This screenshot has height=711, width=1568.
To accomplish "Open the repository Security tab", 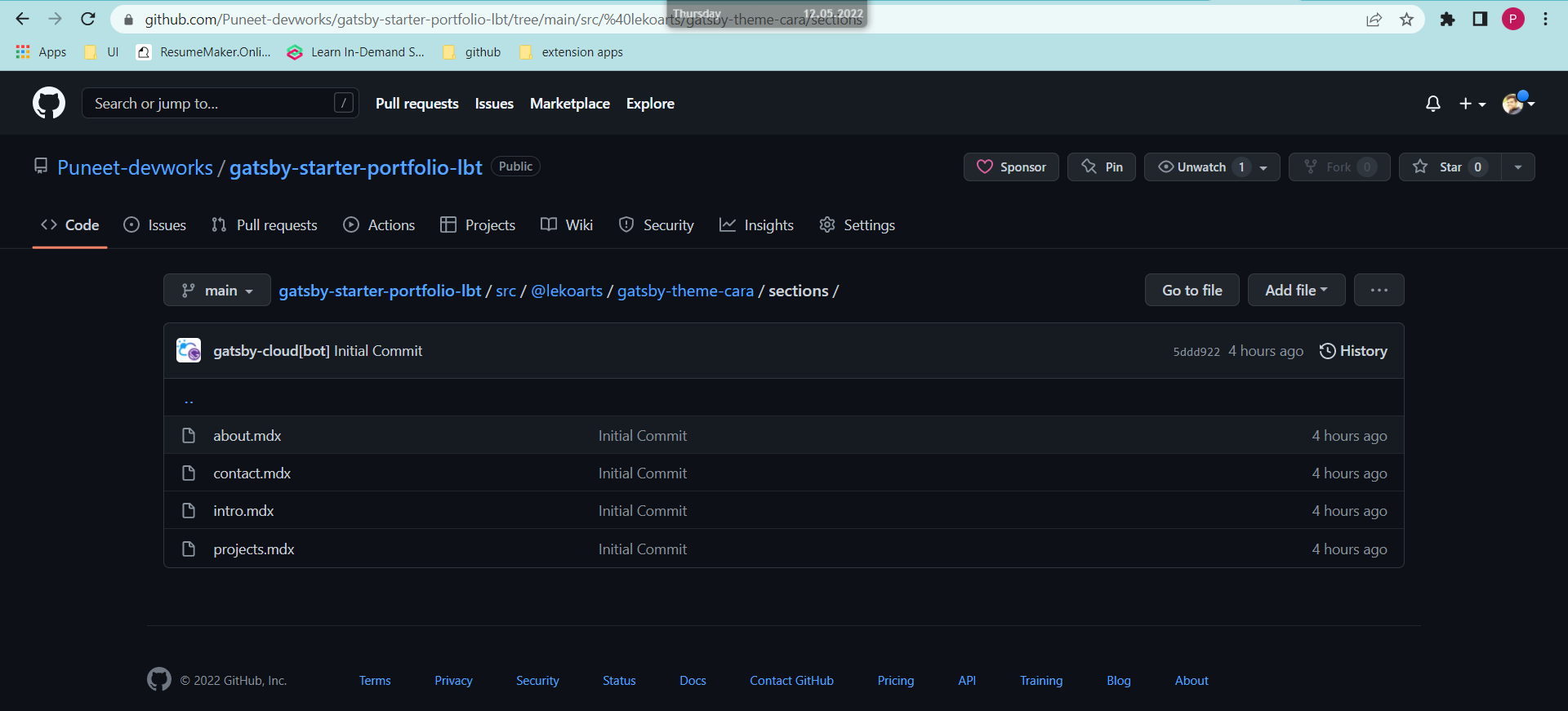I will [657, 225].
